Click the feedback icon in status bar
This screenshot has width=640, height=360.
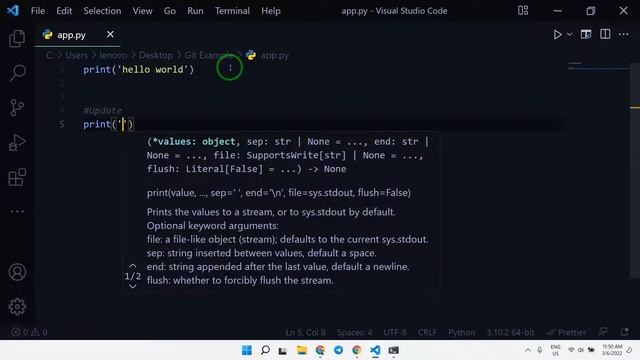pos(603,332)
